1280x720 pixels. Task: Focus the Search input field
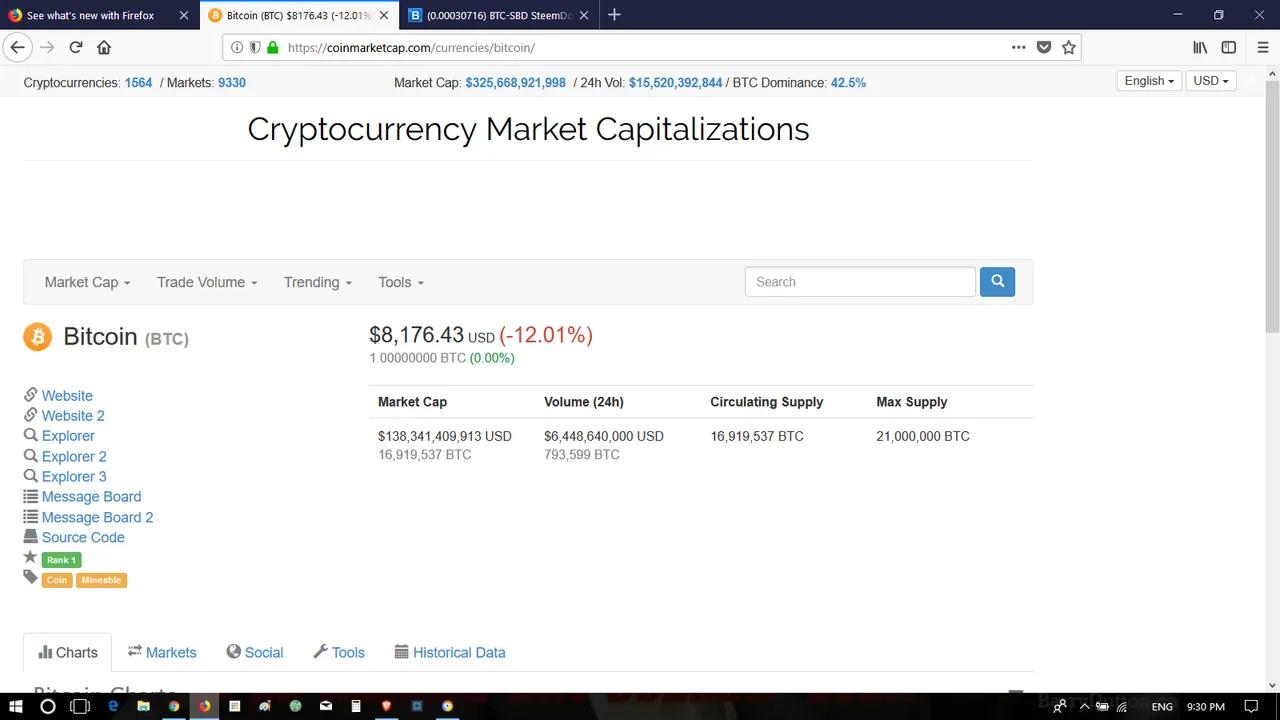pyautogui.click(x=860, y=282)
